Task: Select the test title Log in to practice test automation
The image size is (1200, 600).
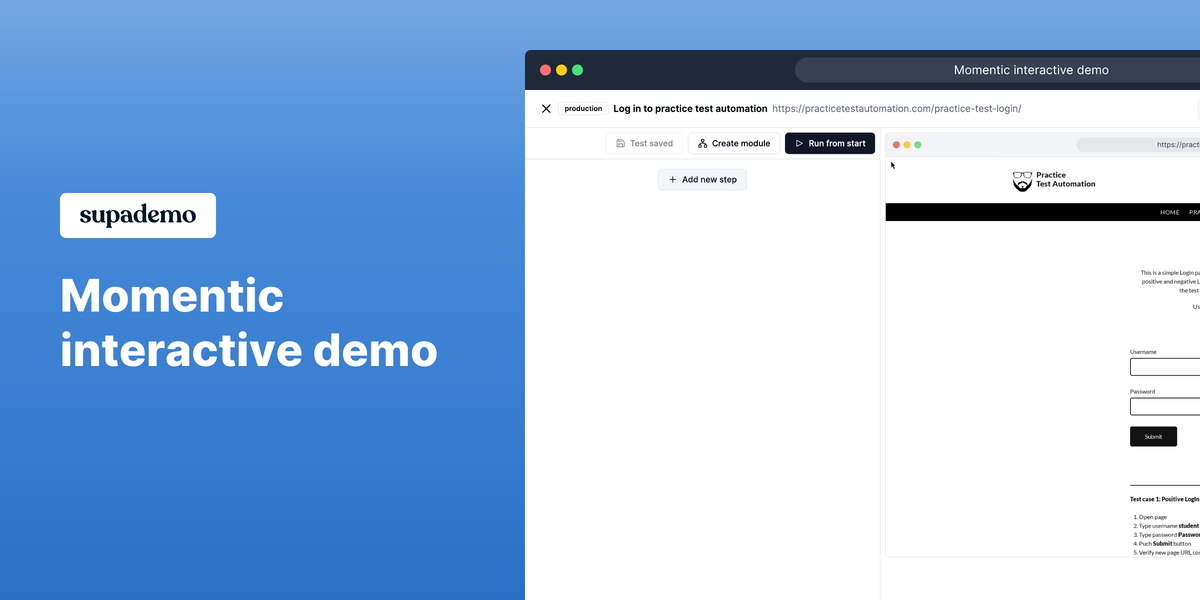Action: pyautogui.click(x=690, y=108)
